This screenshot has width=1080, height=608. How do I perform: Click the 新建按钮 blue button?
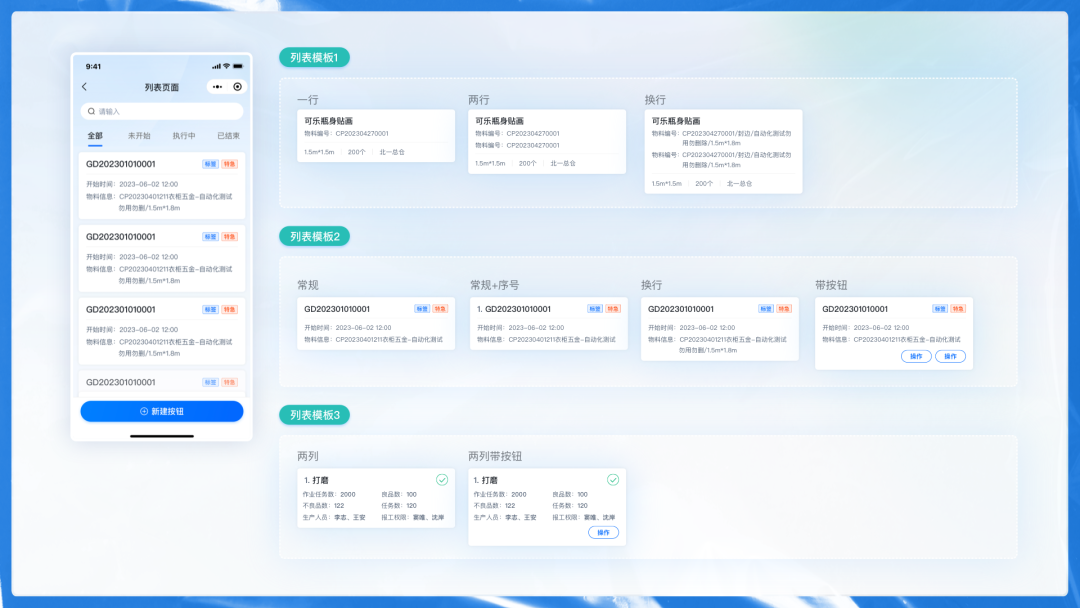[162, 411]
